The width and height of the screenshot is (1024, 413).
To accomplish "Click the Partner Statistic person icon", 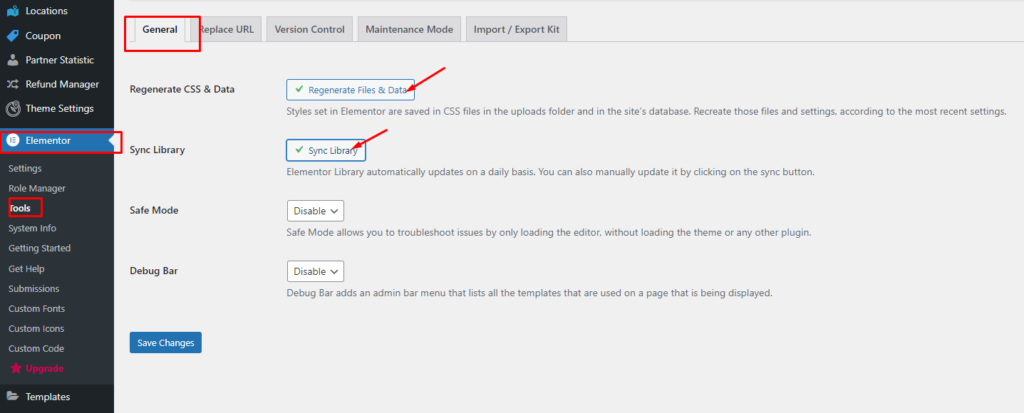I will [x=13, y=60].
